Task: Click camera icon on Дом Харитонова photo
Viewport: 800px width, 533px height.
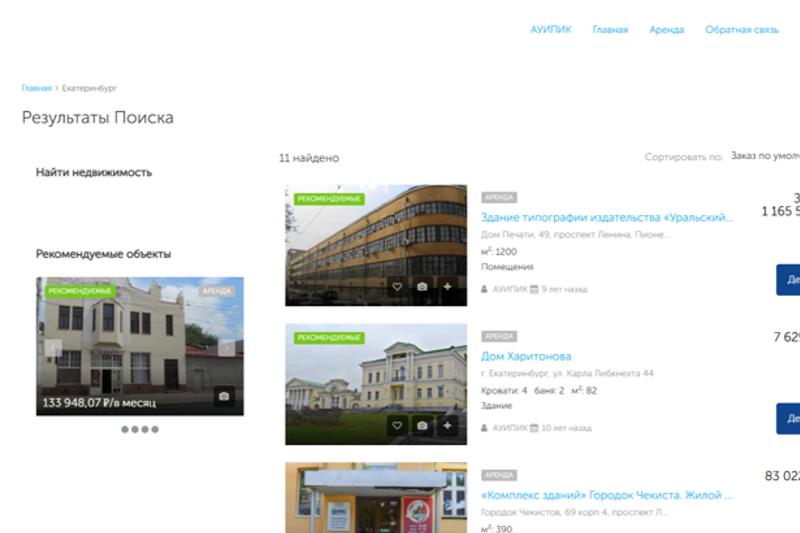Action: coord(422,426)
